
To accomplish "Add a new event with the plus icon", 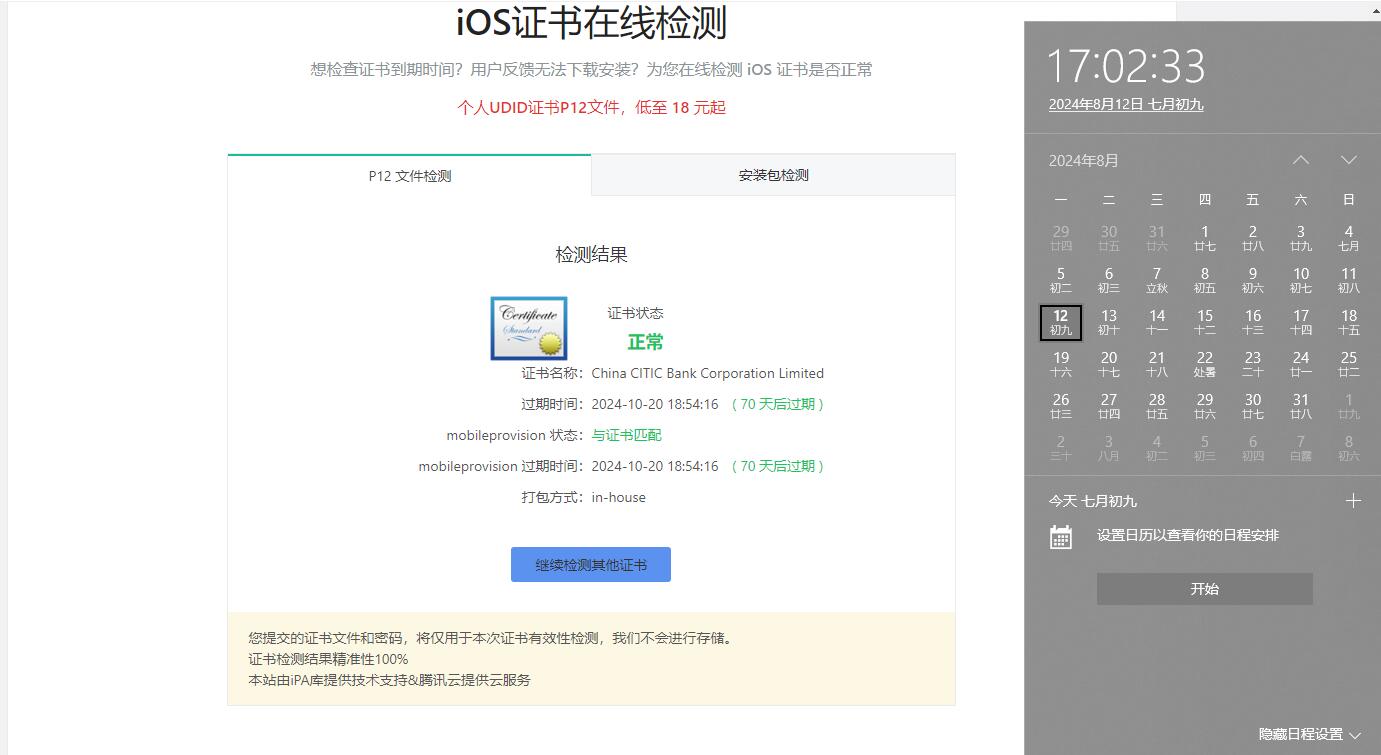I will (x=1353, y=500).
